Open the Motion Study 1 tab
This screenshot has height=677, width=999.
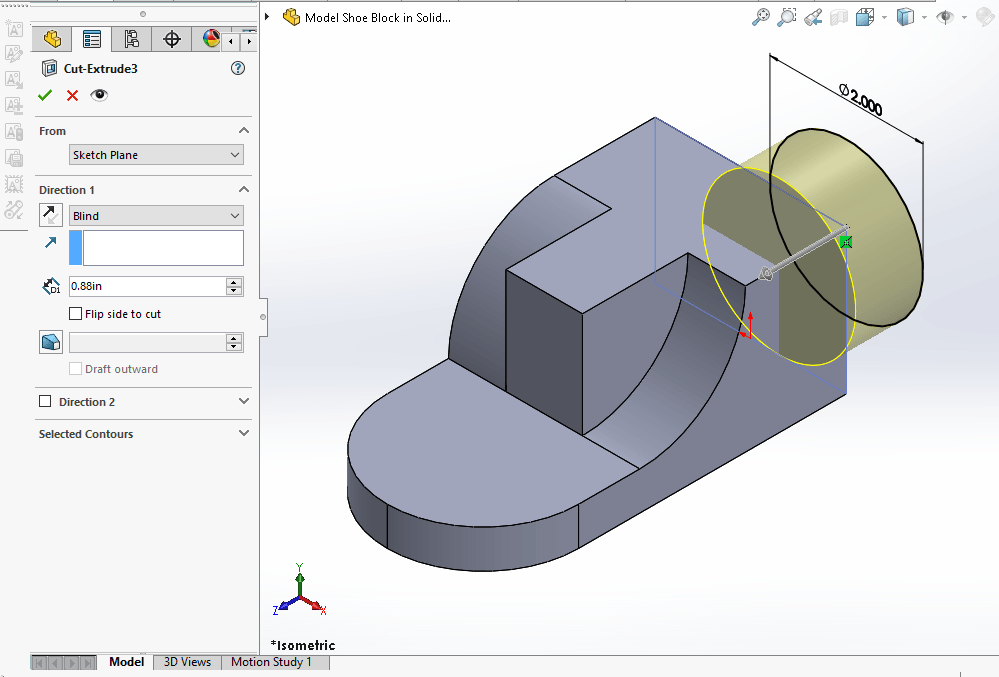(x=271, y=662)
